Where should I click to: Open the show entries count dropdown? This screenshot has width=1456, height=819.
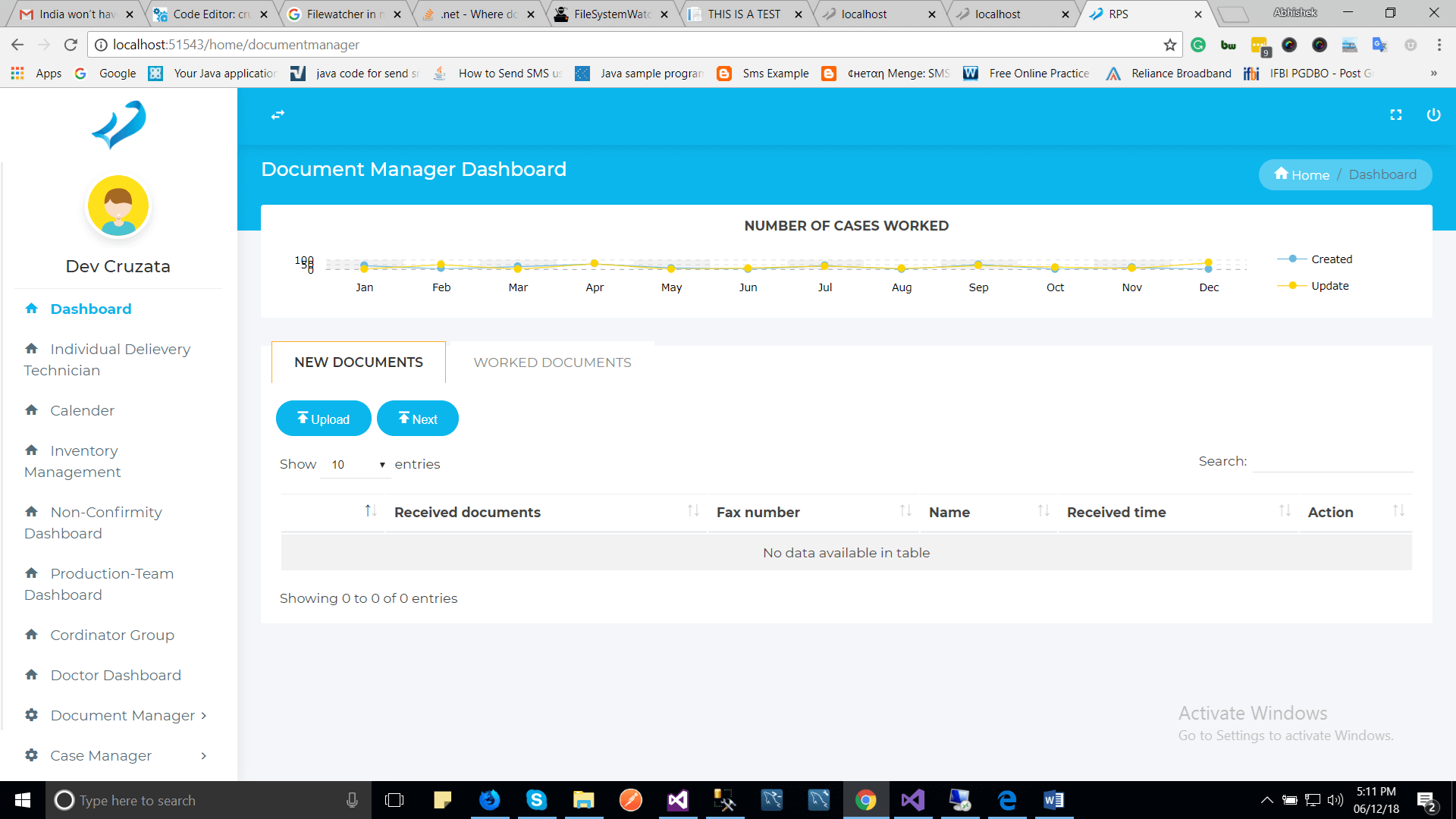(357, 464)
